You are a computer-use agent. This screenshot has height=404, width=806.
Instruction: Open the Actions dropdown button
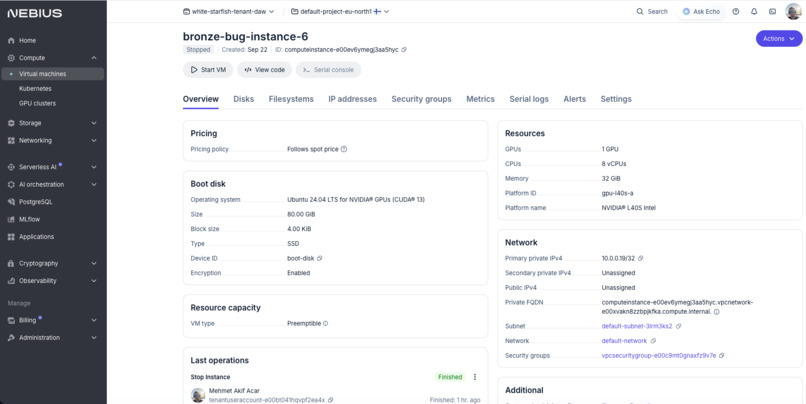[x=778, y=39]
